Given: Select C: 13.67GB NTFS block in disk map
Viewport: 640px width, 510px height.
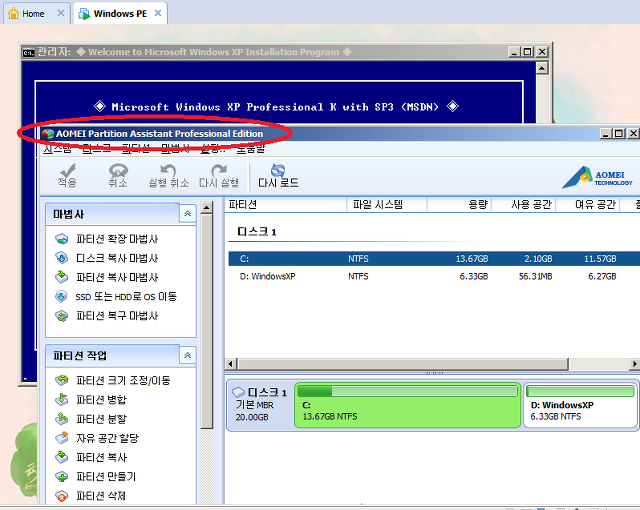Looking at the screenshot, I should click(x=407, y=405).
